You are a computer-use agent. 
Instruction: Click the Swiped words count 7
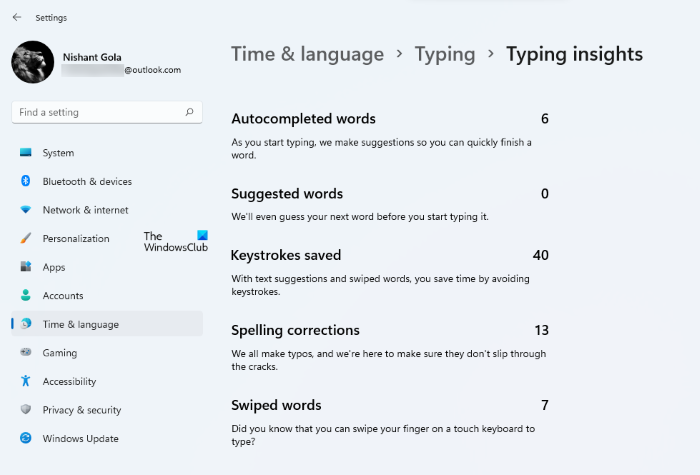click(x=545, y=405)
